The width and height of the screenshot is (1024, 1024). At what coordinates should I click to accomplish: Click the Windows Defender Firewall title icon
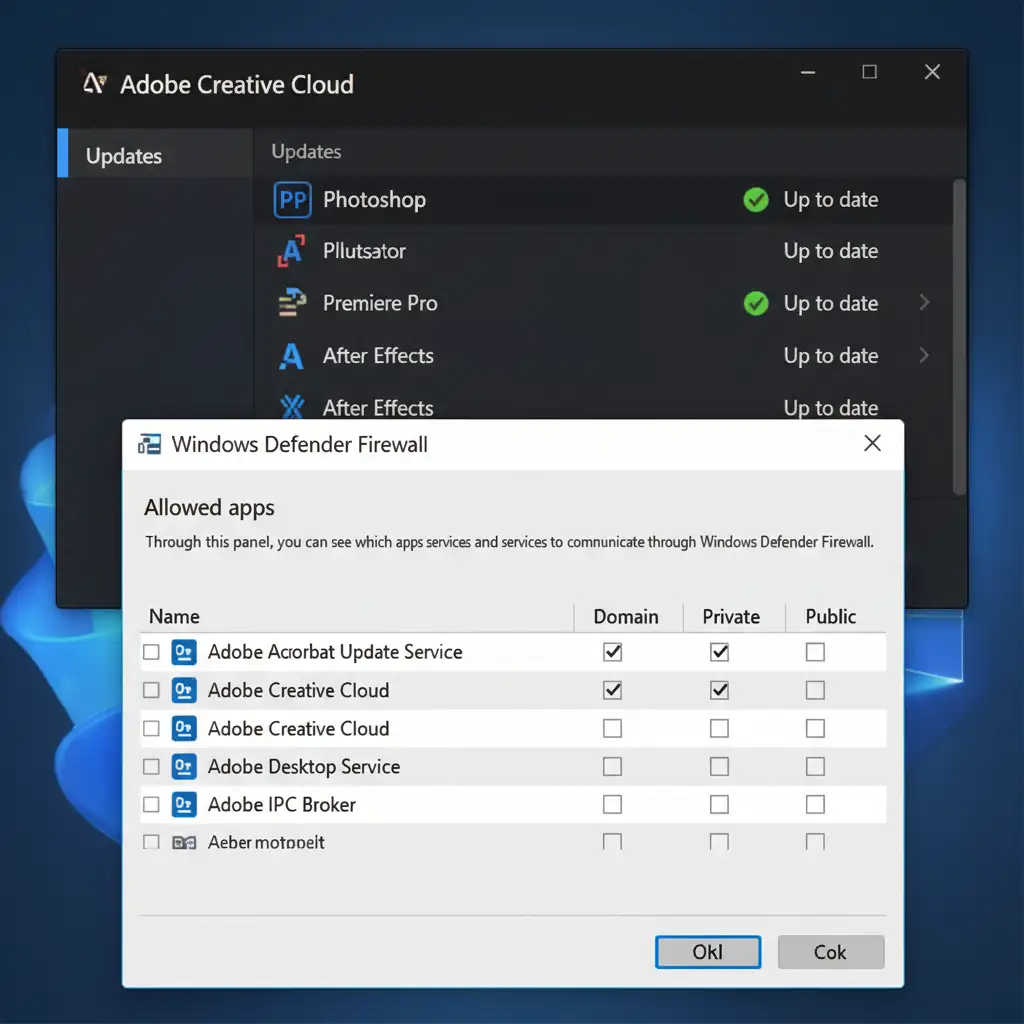tap(150, 444)
